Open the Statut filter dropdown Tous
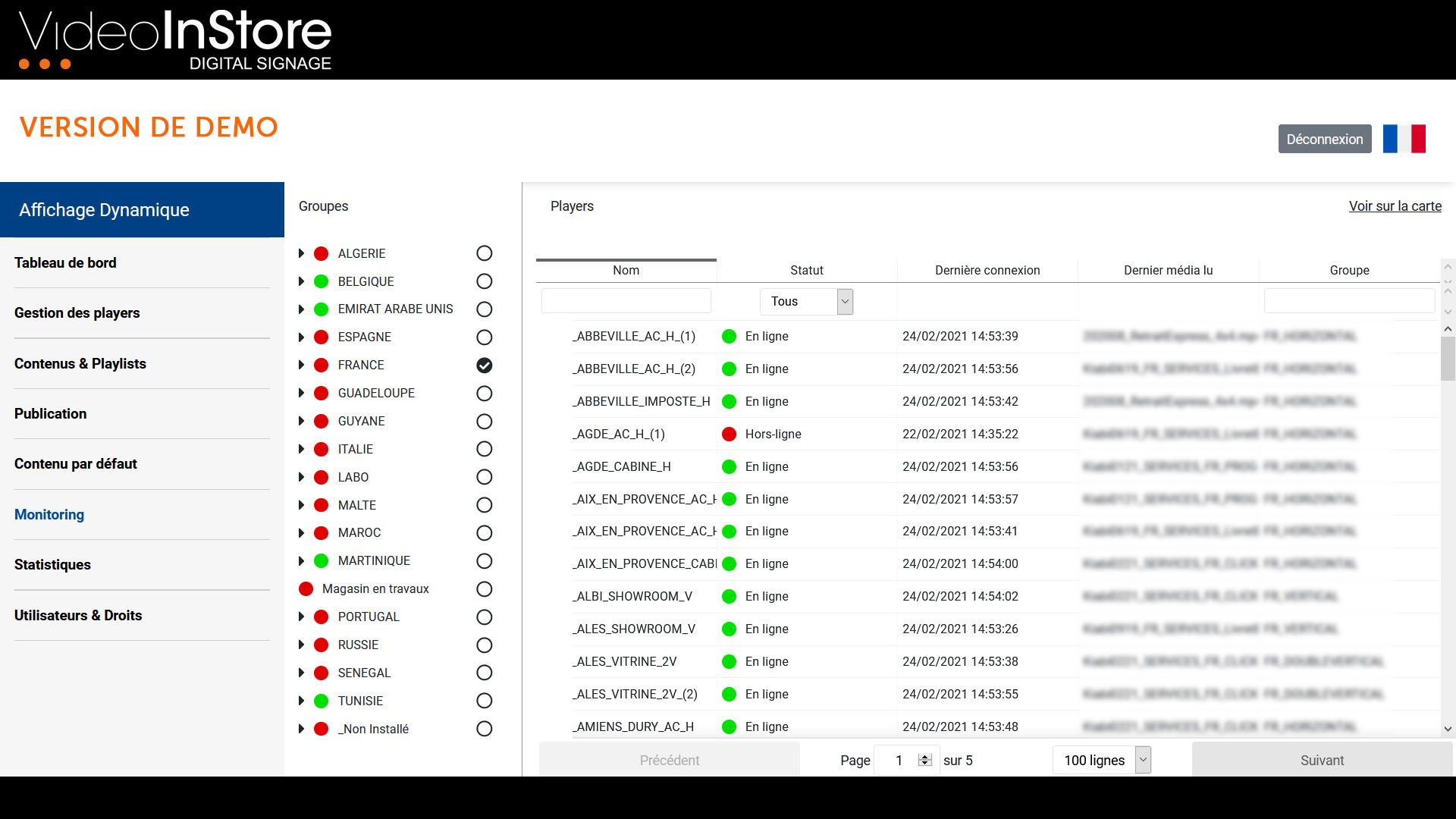 806,302
